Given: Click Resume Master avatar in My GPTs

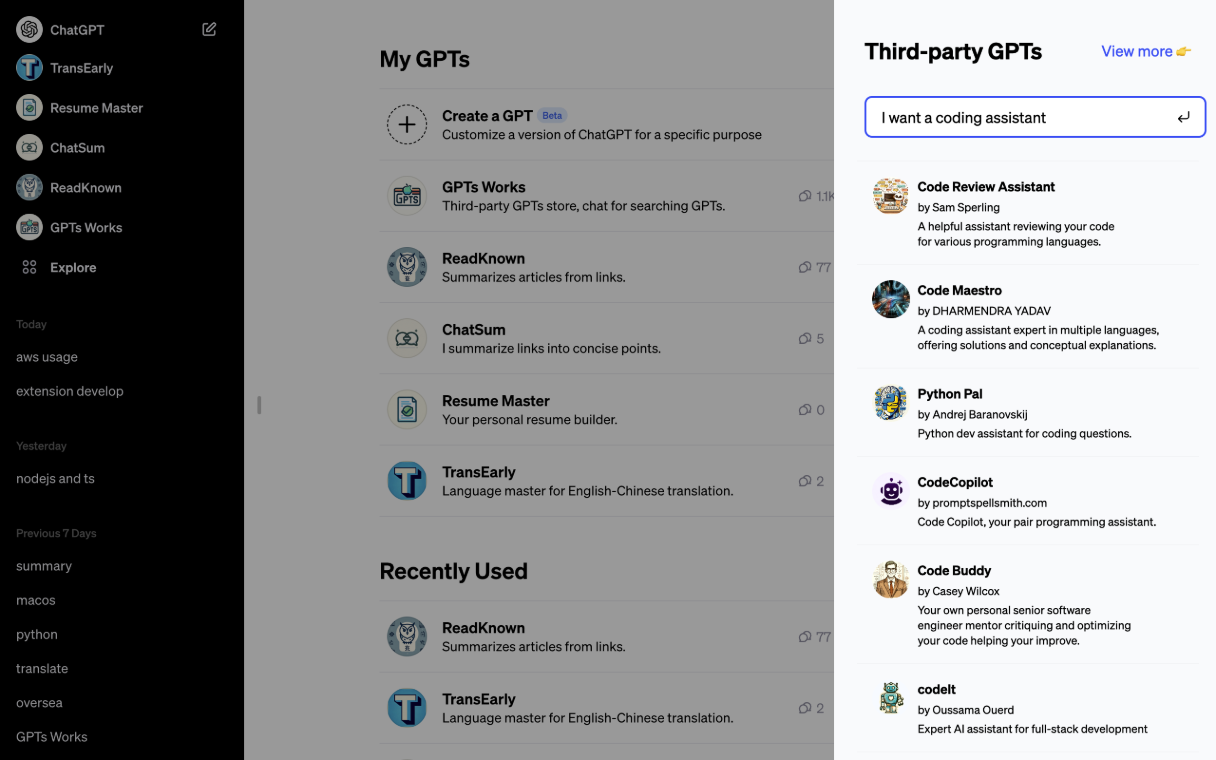Looking at the screenshot, I should [407, 410].
